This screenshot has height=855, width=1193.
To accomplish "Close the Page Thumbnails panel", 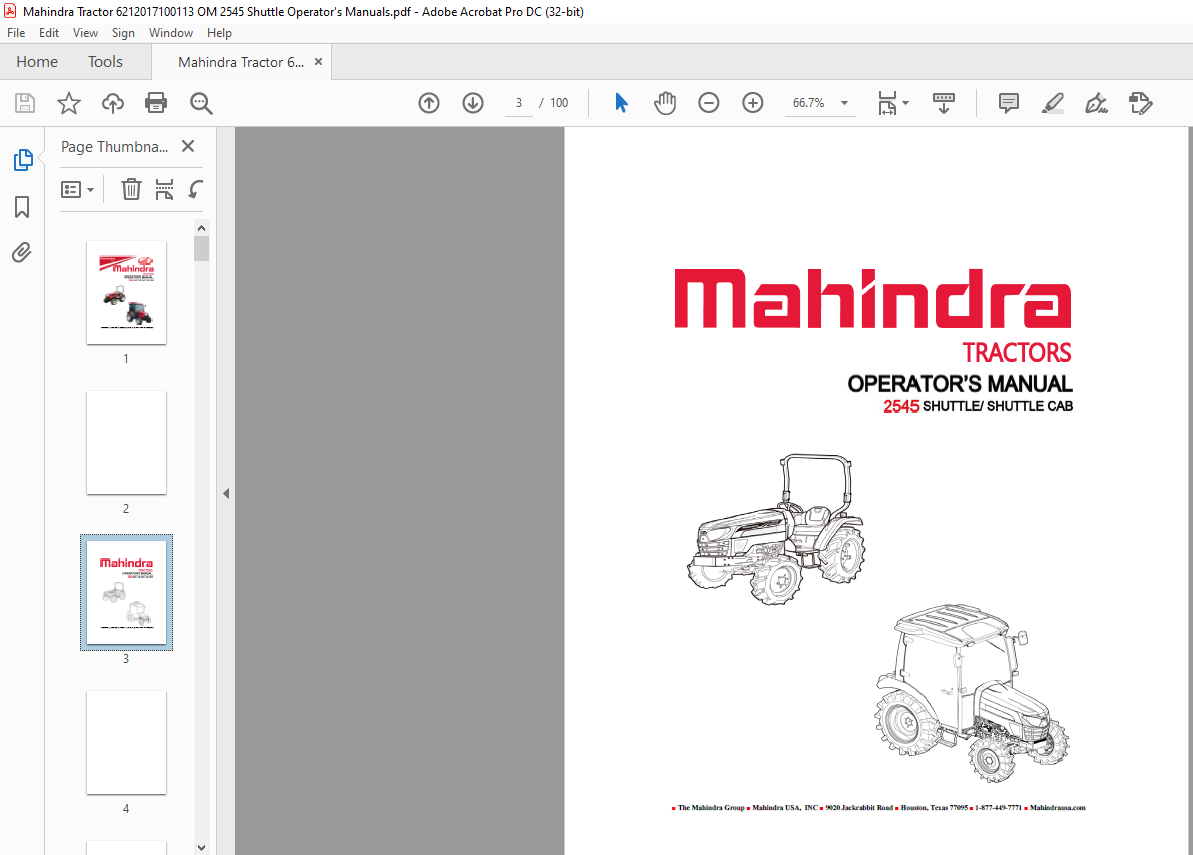I will [x=188, y=146].
